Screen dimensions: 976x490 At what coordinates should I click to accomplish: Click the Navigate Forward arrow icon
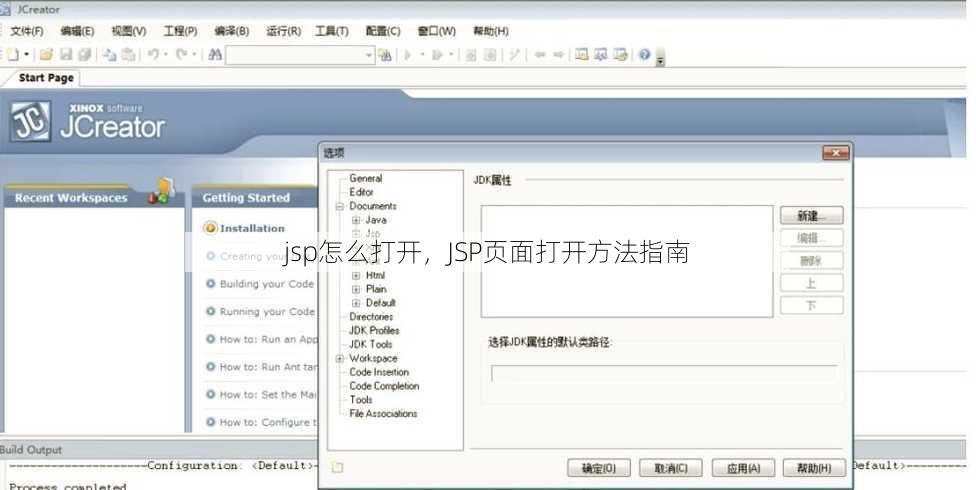point(558,55)
